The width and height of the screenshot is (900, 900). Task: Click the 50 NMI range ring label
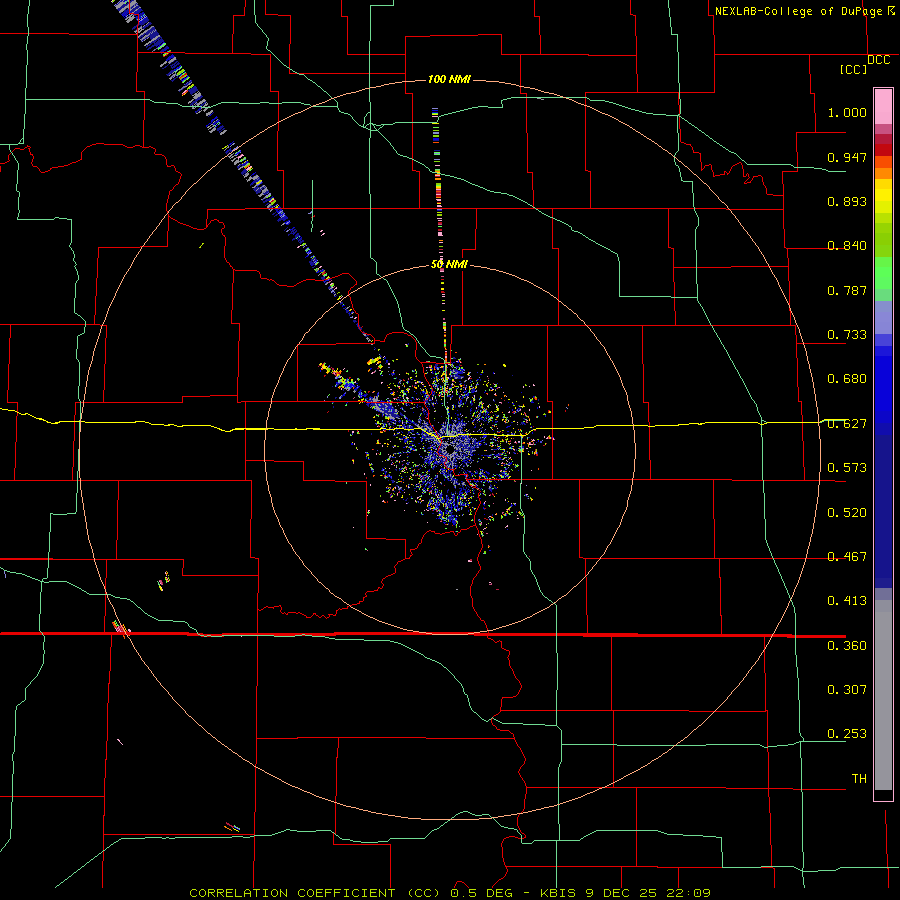click(x=449, y=265)
